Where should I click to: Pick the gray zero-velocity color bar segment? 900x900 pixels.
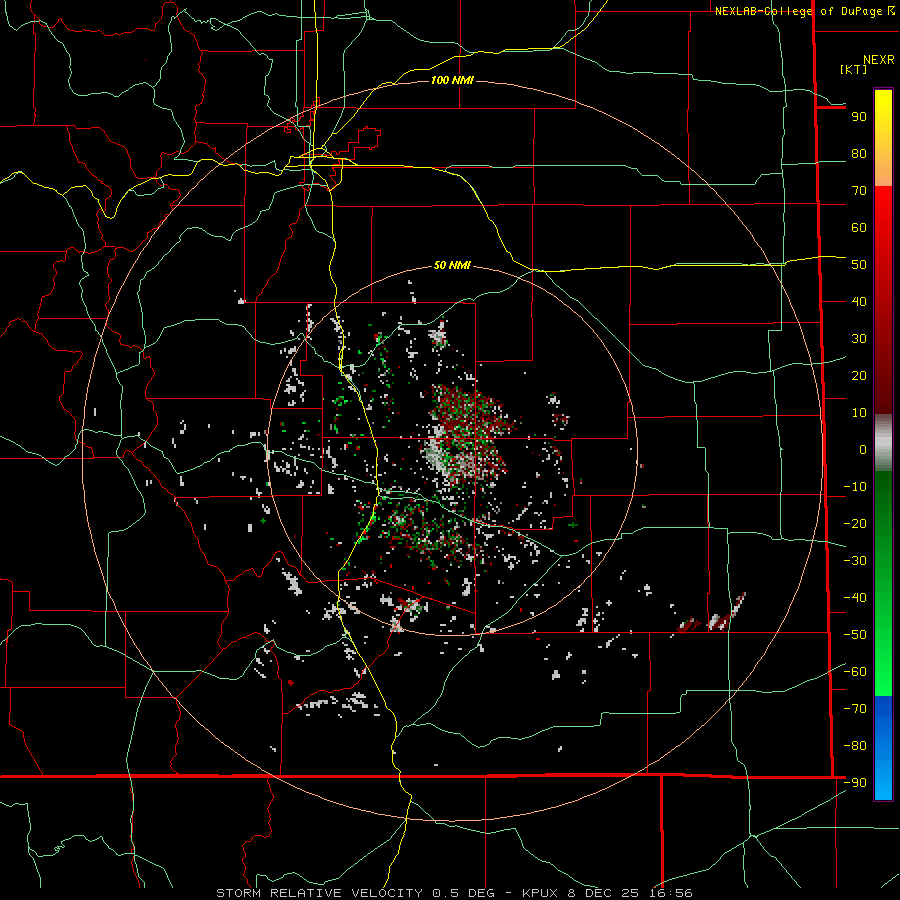click(883, 443)
